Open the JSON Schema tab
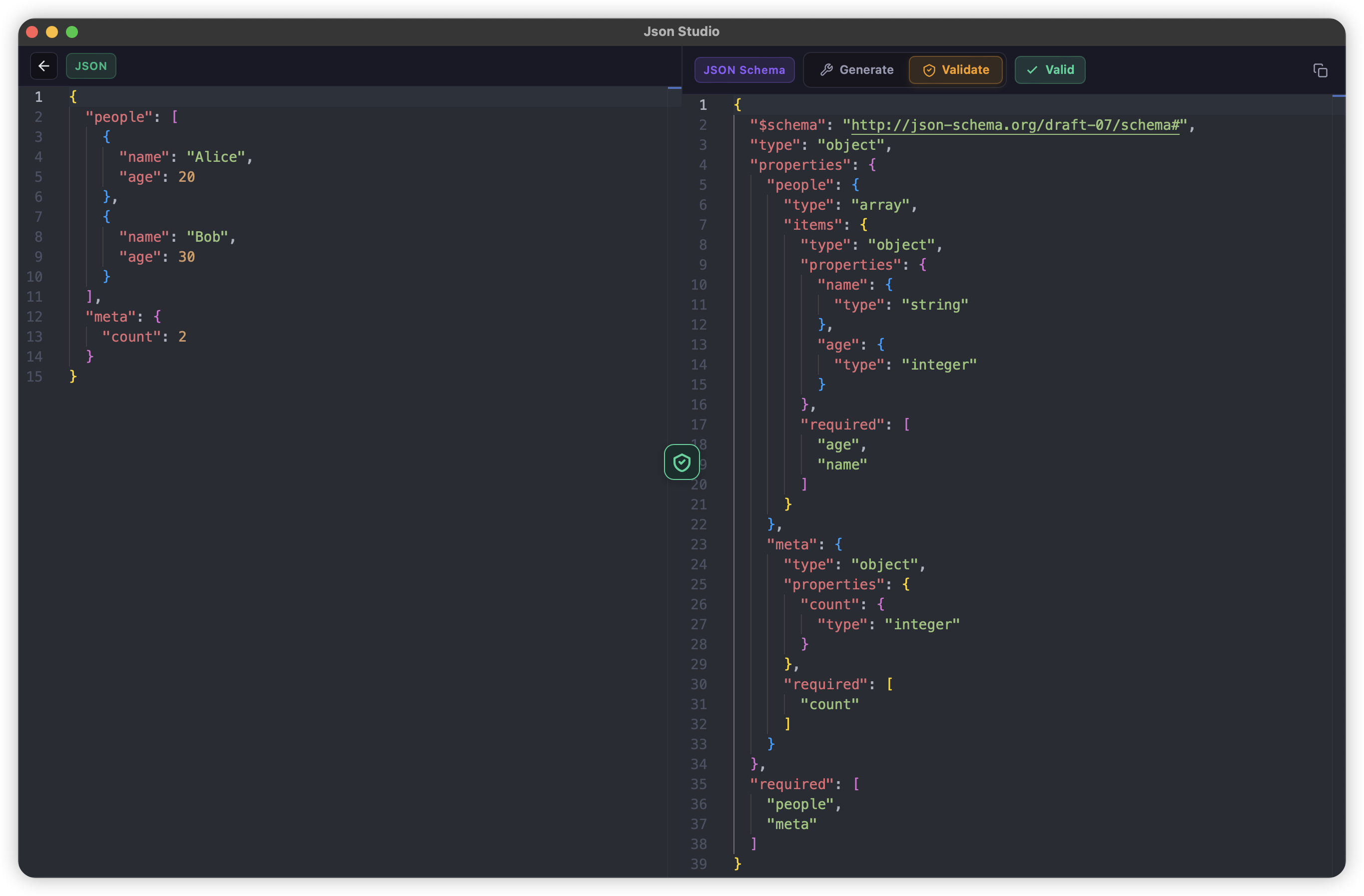The width and height of the screenshot is (1364, 896). point(744,70)
